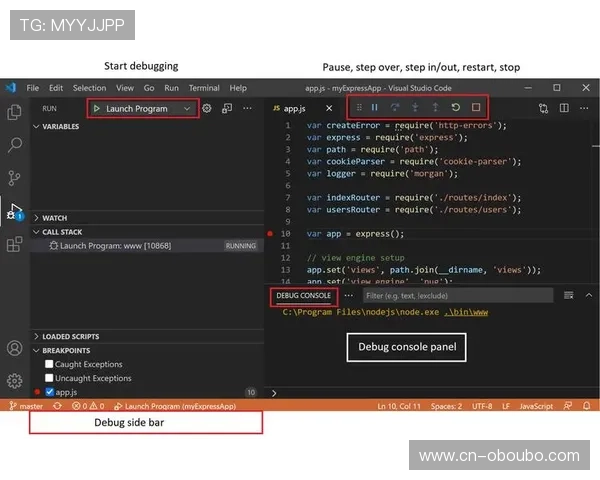Enable Uncaught Exceptions breakpoint
The image size is (600, 480).
(x=49, y=378)
